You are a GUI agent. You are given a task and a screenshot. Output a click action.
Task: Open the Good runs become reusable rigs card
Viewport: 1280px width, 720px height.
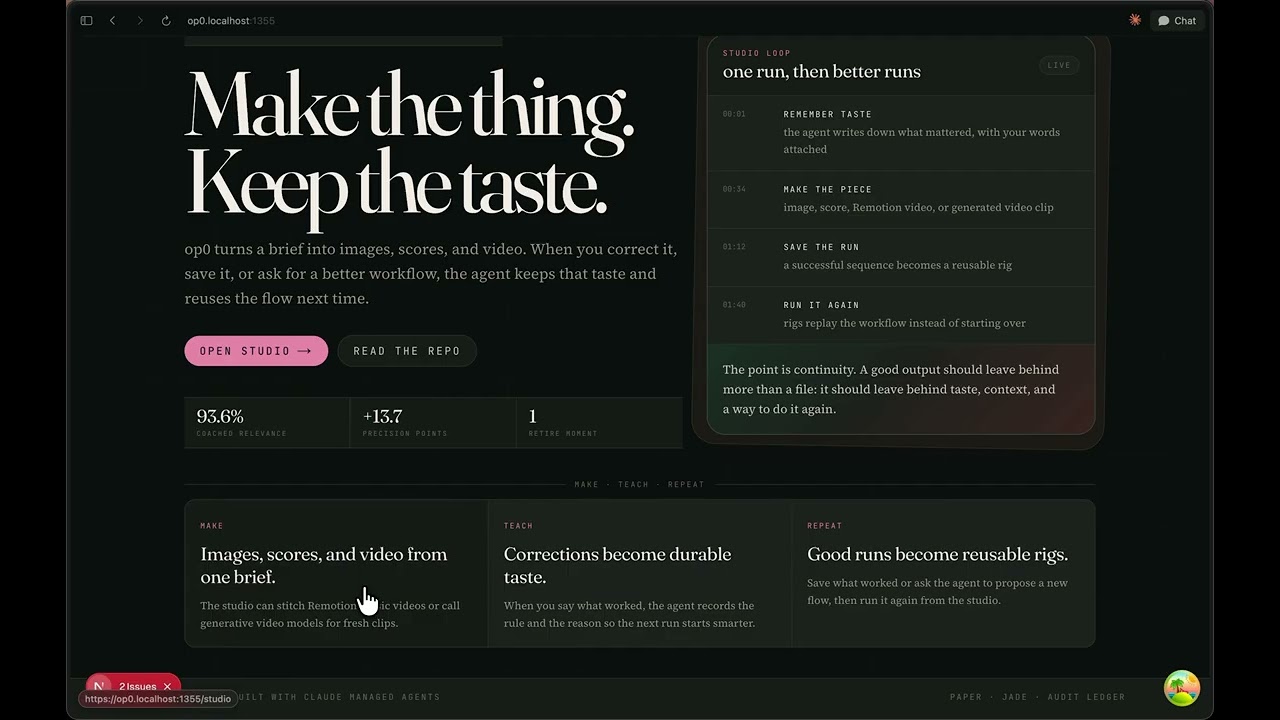pyautogui.click(x=943, y=573)
